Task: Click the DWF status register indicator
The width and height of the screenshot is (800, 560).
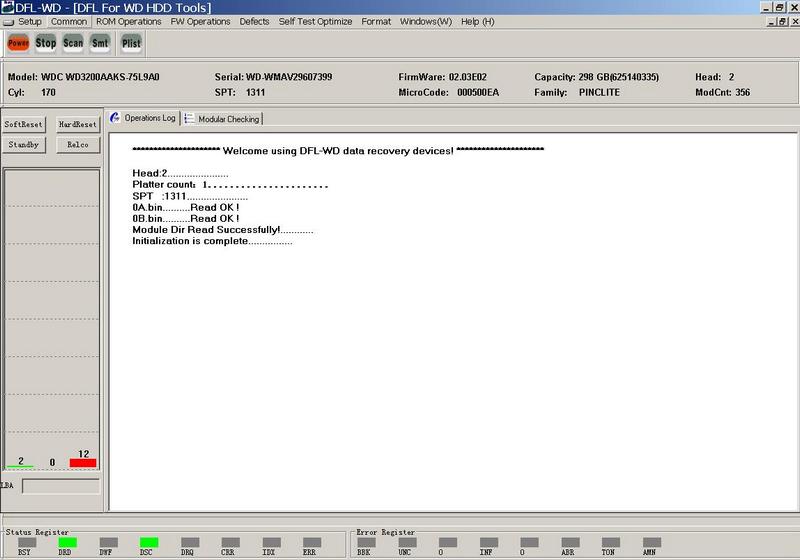Action: coord(109,542)
